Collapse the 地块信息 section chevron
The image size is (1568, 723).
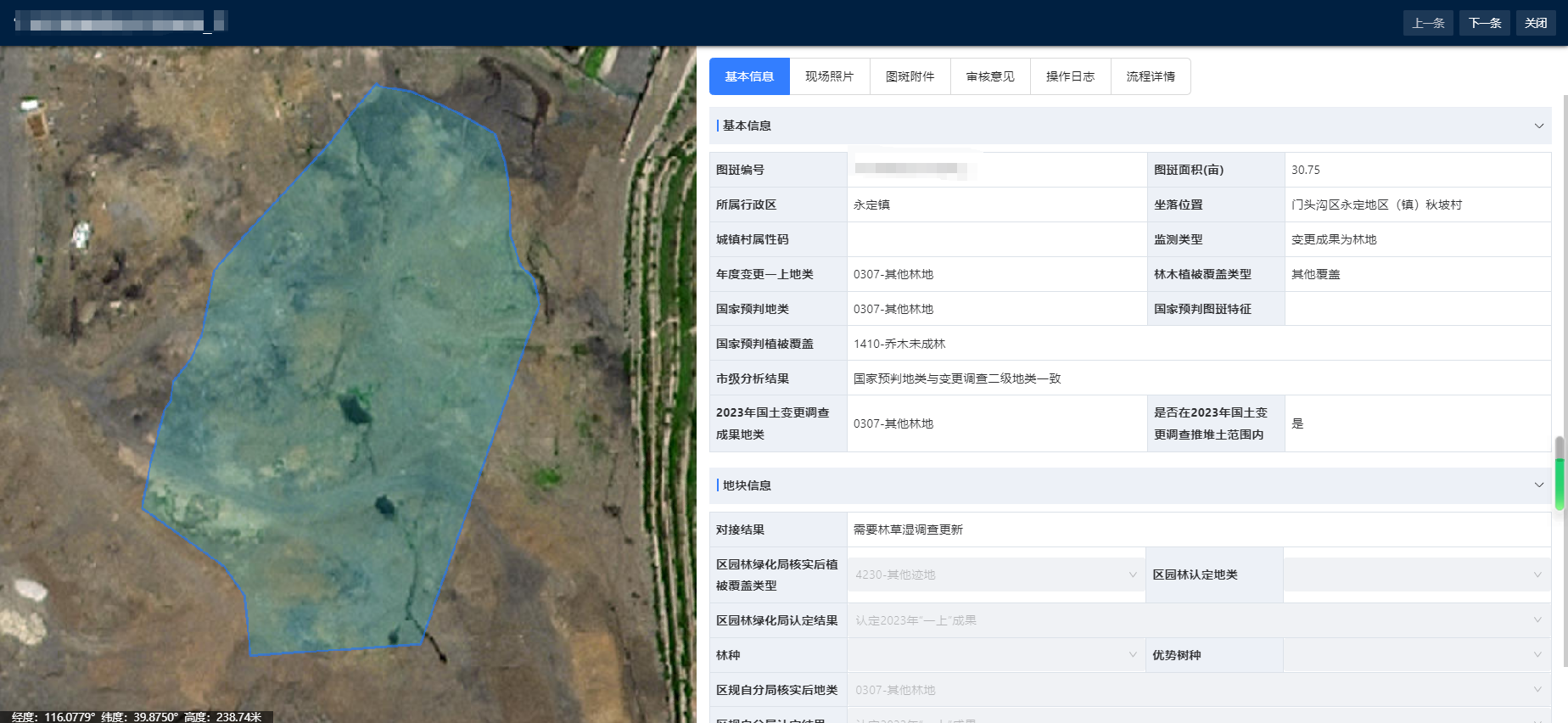tap(1539, 485)
